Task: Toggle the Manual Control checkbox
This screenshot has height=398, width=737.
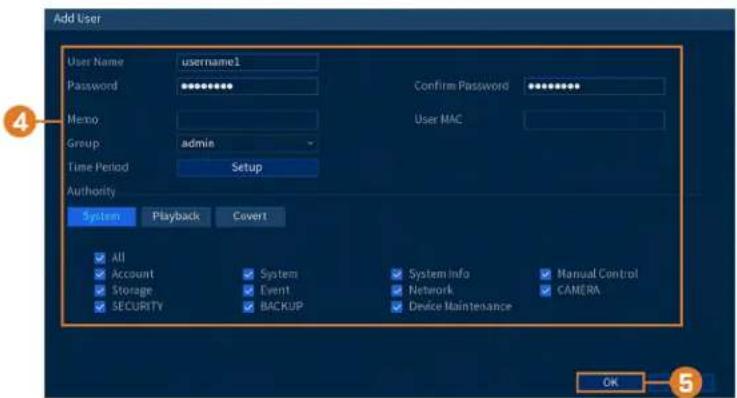Action: [545, 274]
